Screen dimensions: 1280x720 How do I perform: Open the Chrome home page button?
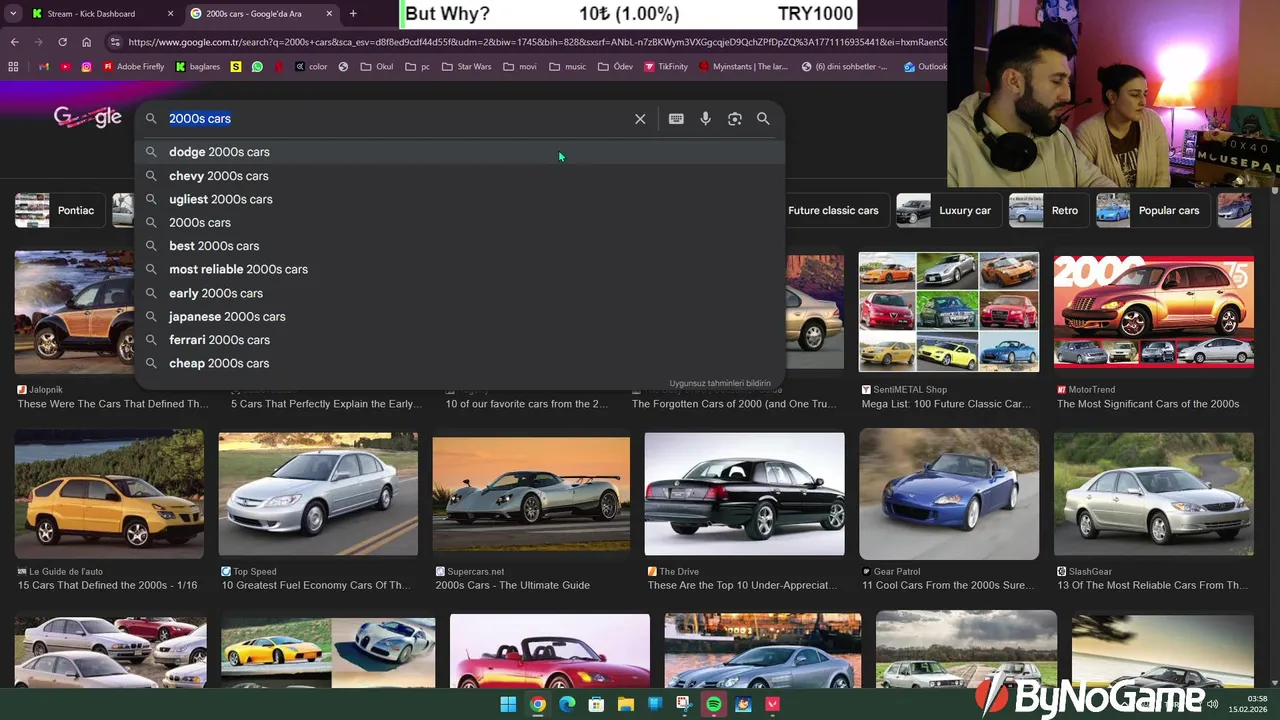pos(86,42)
